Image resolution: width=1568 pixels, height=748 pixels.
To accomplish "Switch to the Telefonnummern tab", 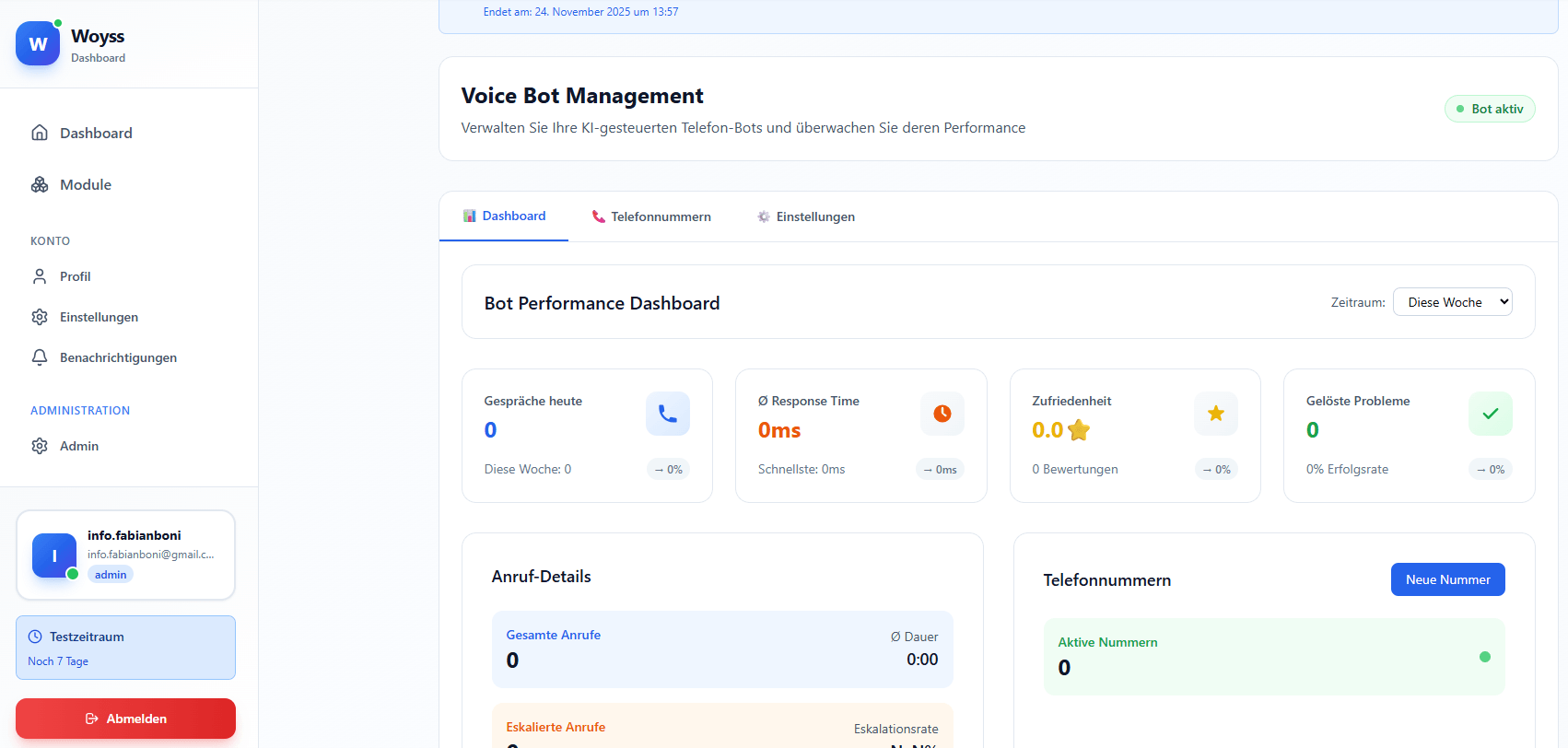I will [651, 216].
